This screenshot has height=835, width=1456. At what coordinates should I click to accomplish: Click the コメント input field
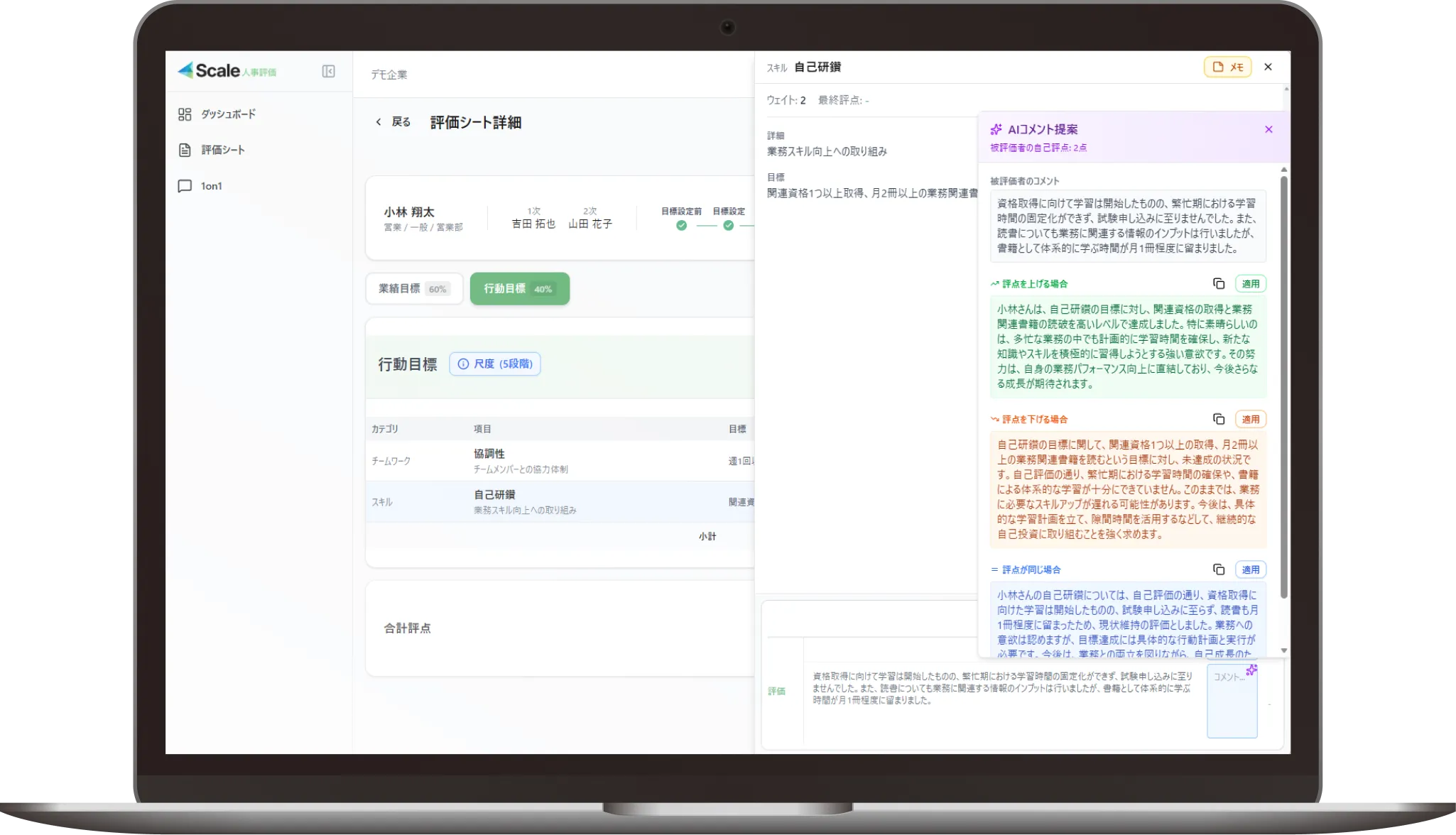point(1232,699)
